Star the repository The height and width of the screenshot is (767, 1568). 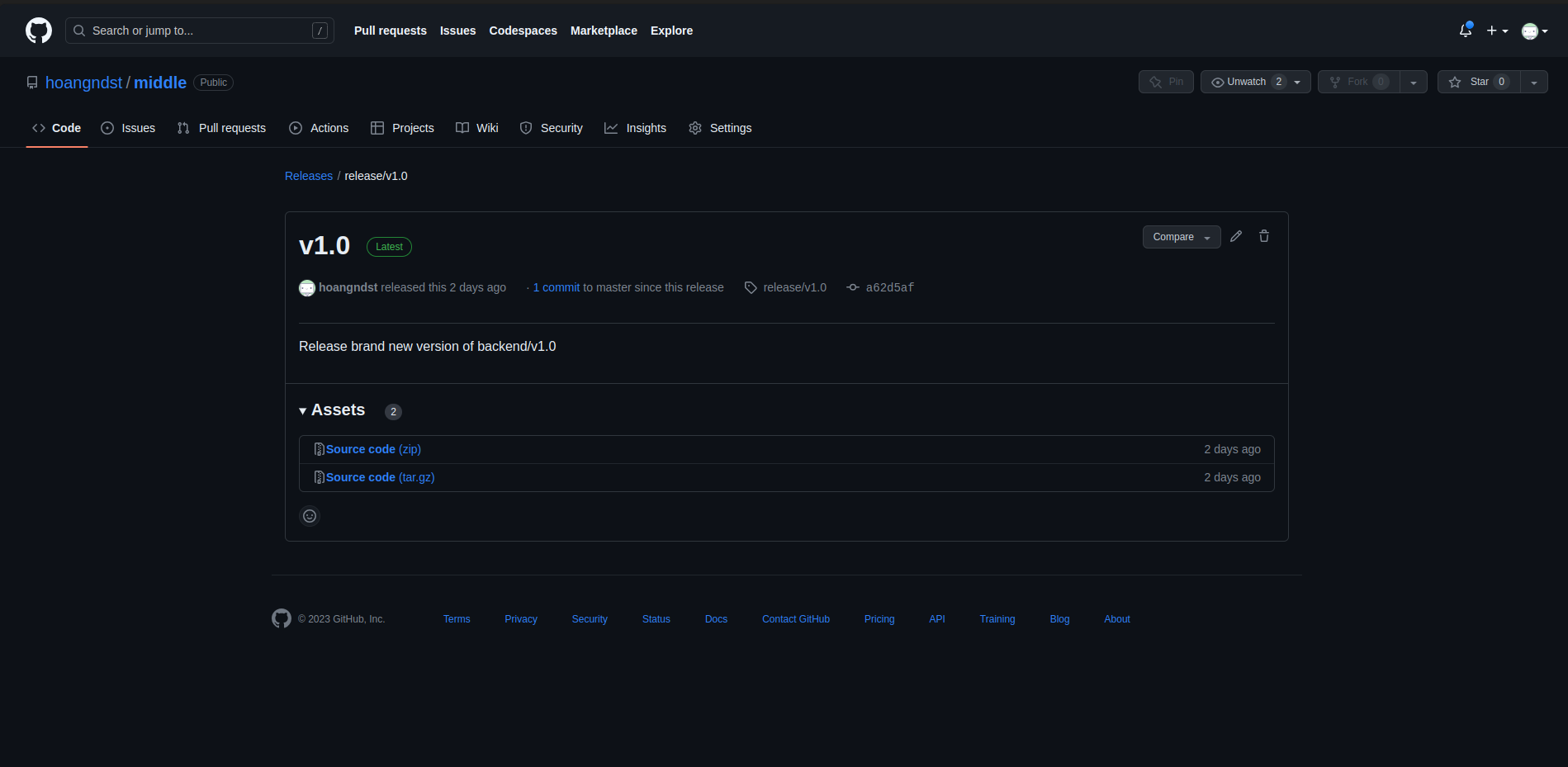coord(1479,82)
